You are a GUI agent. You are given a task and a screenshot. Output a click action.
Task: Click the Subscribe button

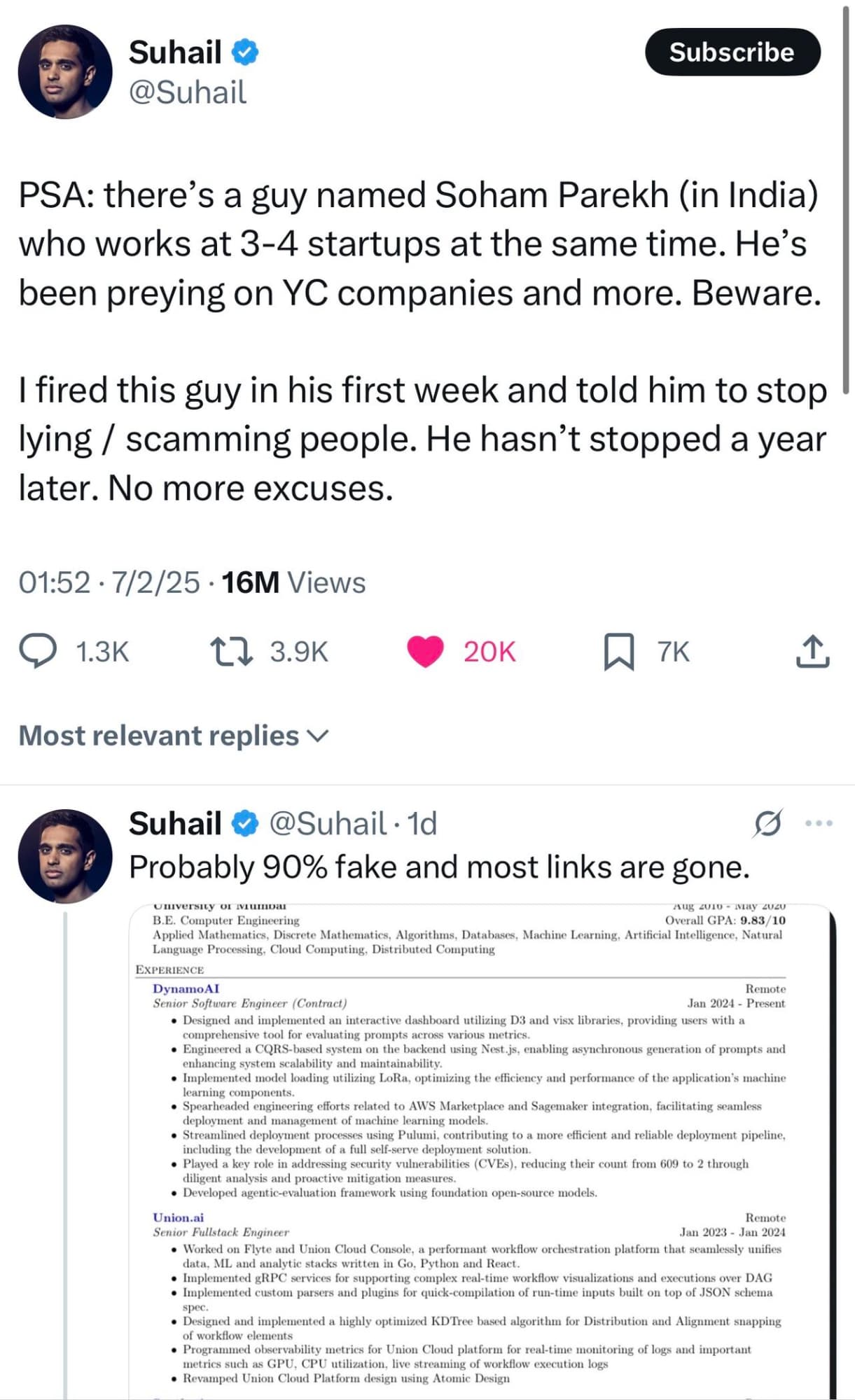pyautogui.click(x=732, y=51)
